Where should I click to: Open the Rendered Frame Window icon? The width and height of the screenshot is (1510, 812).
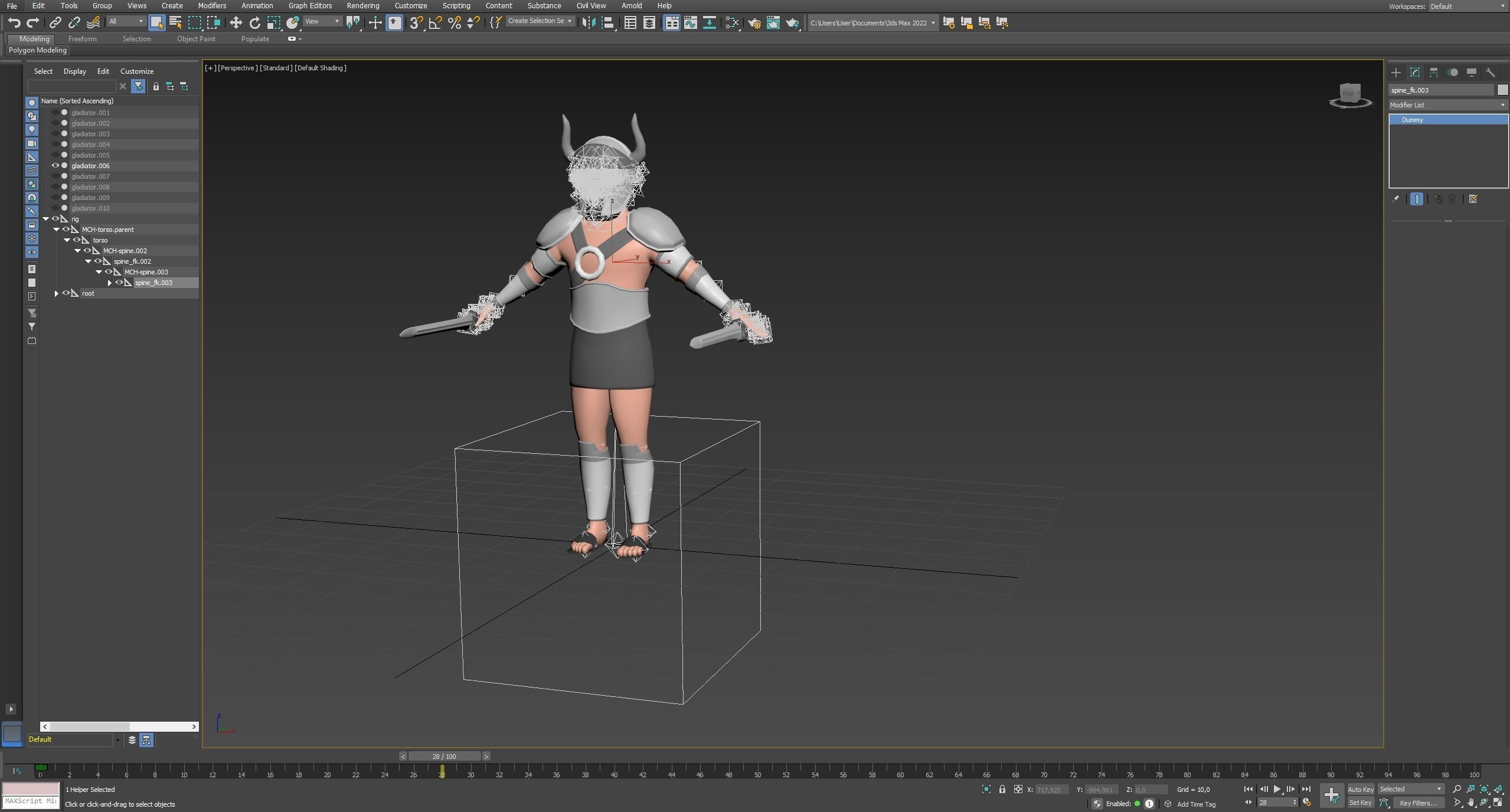[x=773, y=22]
